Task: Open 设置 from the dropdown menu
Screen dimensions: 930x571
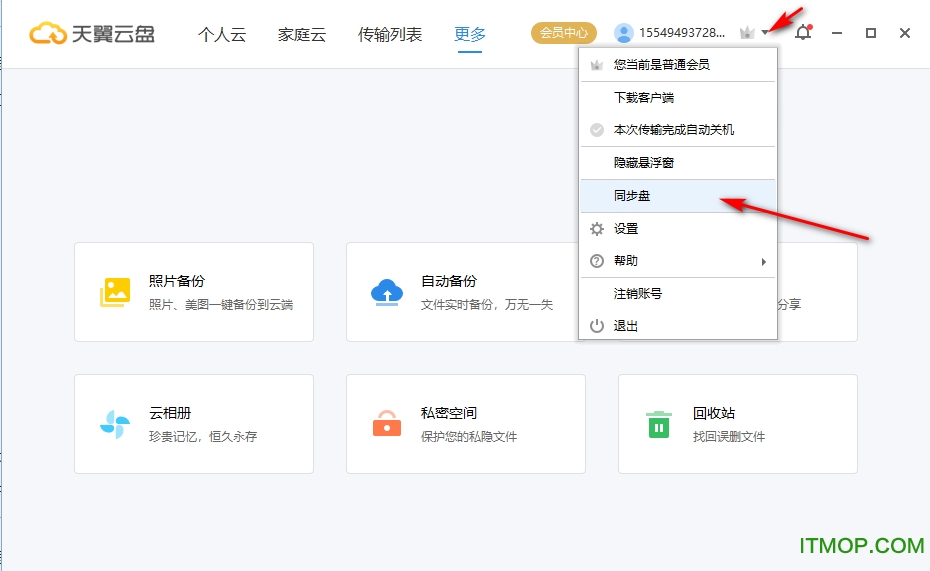Action: pos(678,229)
